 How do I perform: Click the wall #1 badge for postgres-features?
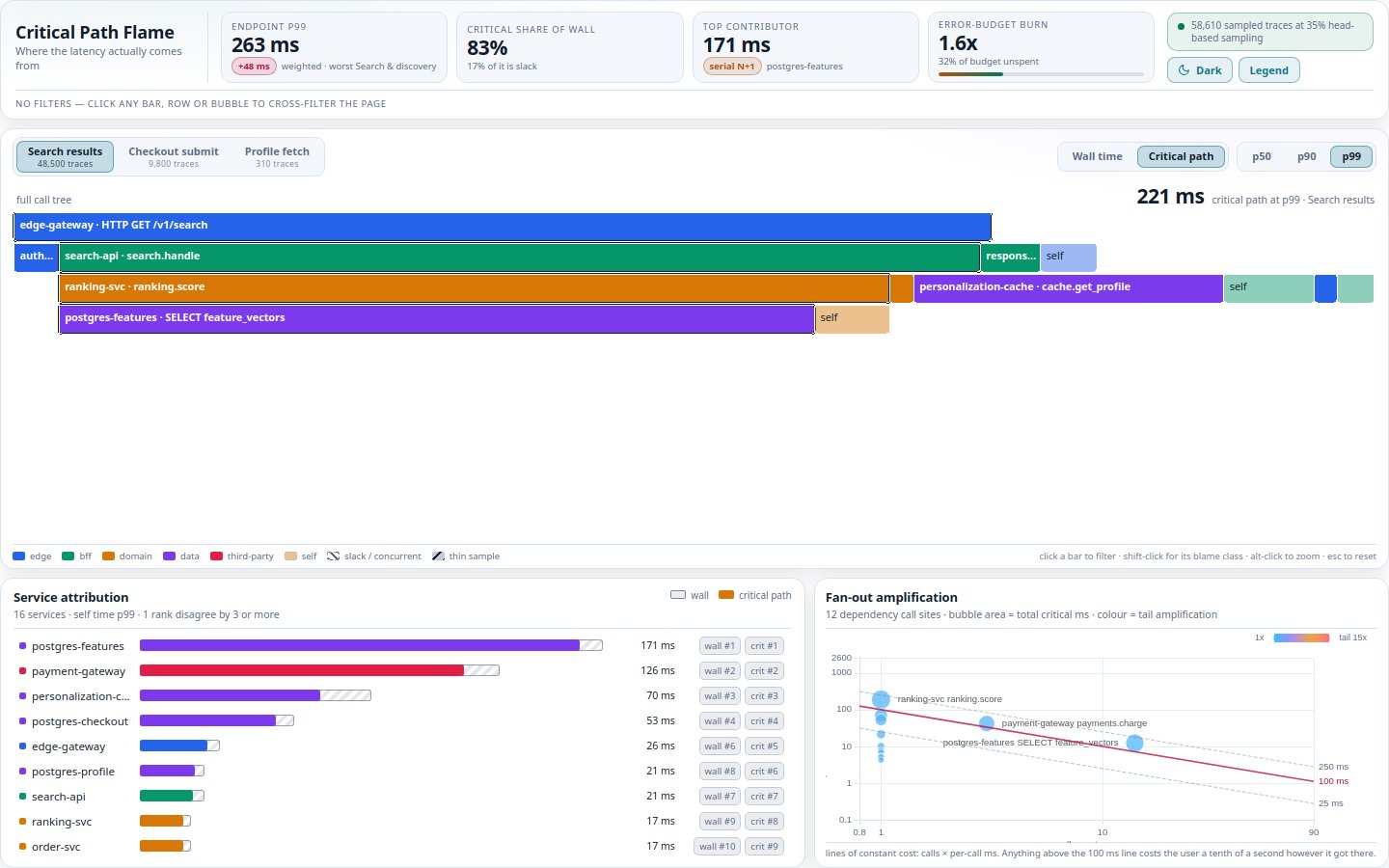pyautogui.click(x=719, y=646)
